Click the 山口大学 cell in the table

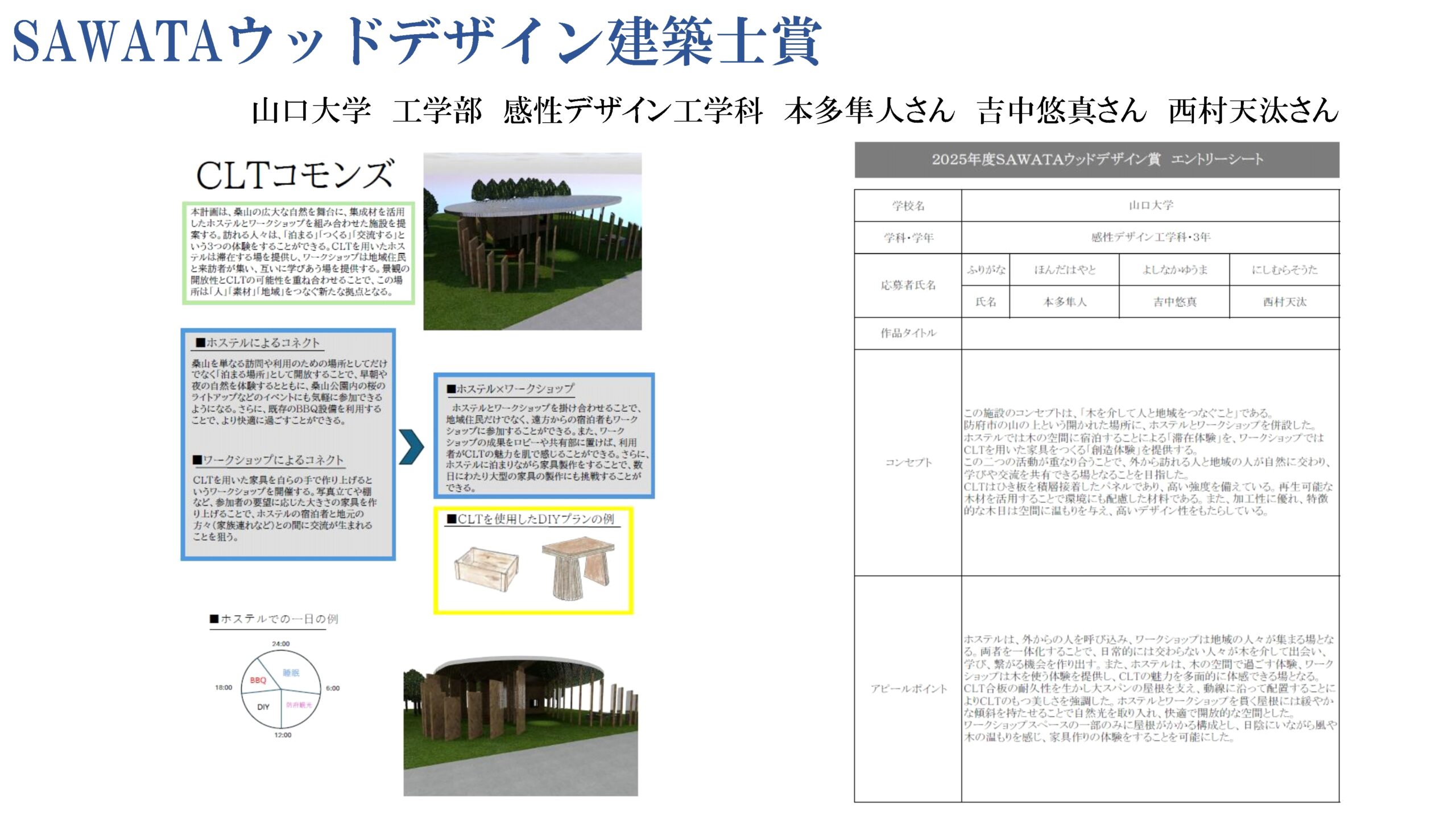(x=1150, y=205)
